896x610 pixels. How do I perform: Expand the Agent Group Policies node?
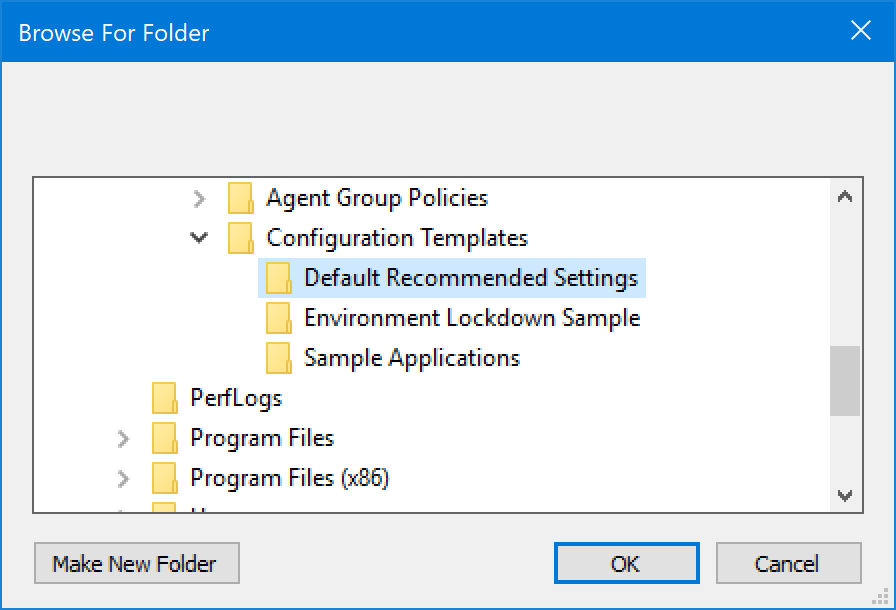click(199, 198)
